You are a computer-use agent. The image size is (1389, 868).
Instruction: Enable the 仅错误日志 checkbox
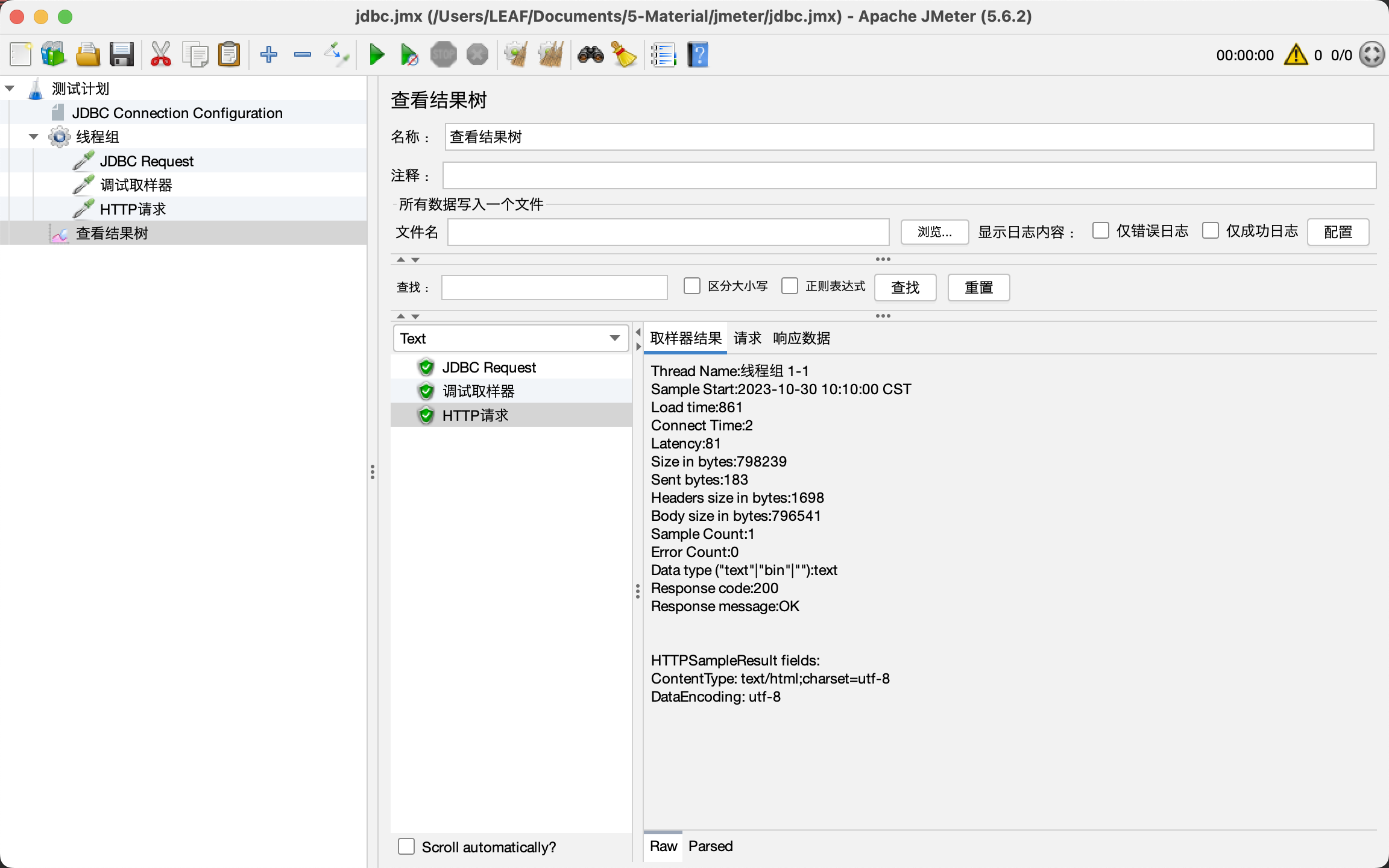coord(1101,231)
